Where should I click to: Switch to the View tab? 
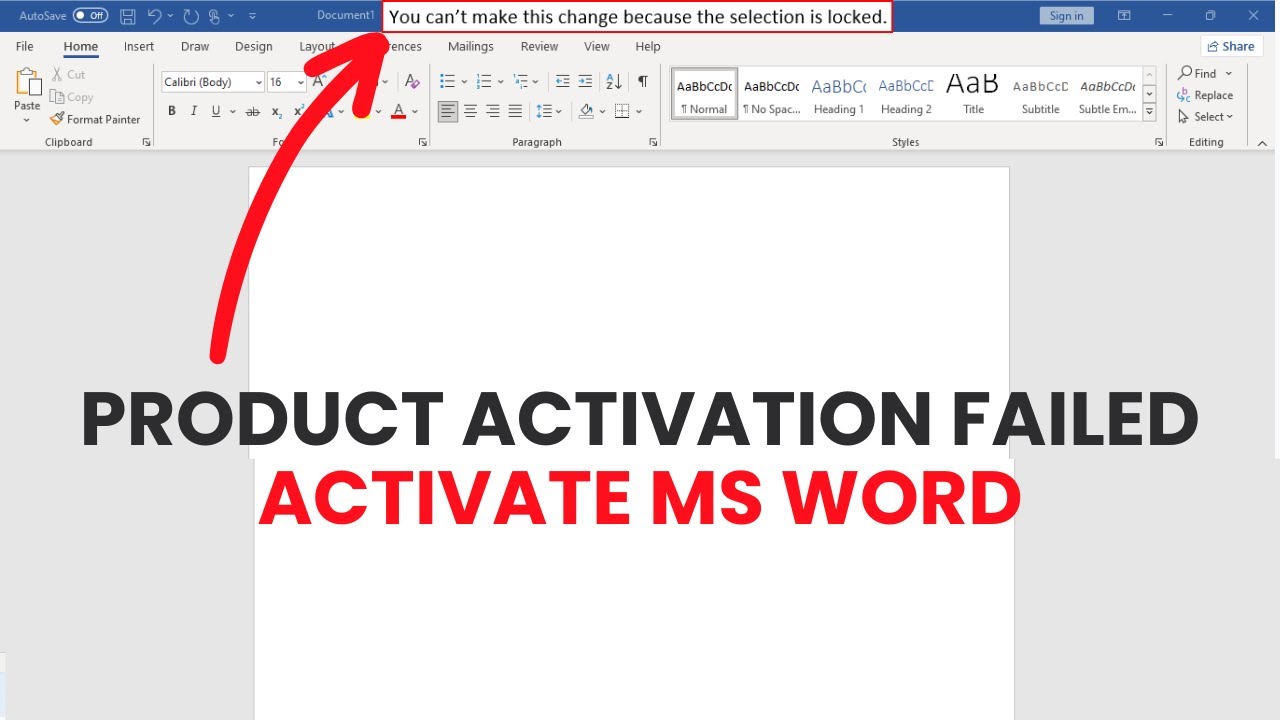(597, 46)
